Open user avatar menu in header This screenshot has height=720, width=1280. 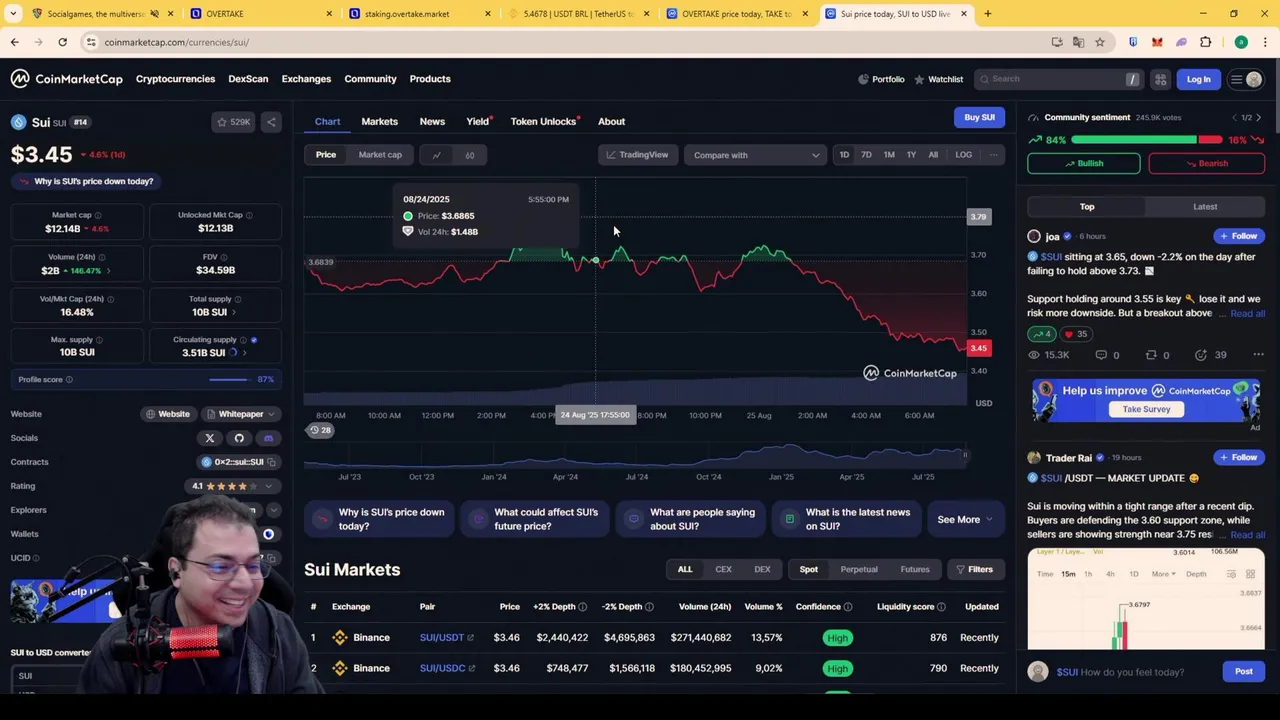coord(1254,79)
